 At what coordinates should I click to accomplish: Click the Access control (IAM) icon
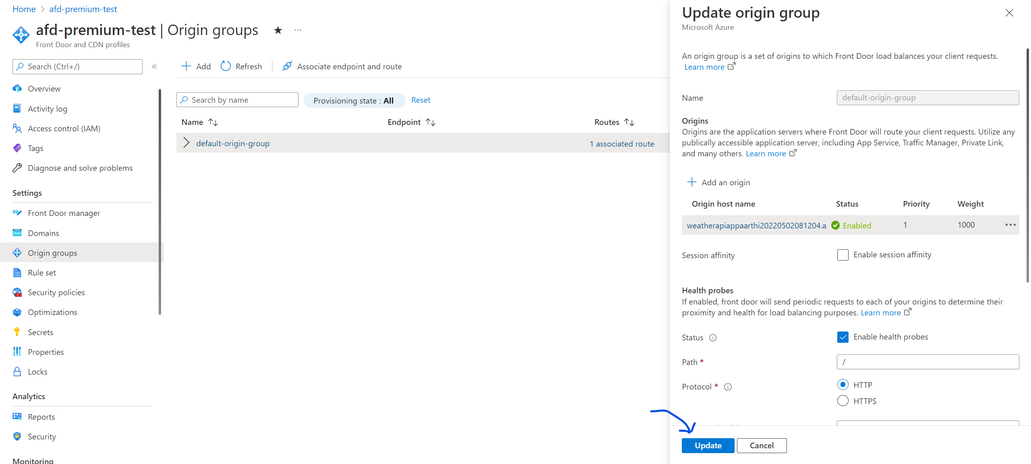[18, 128]
